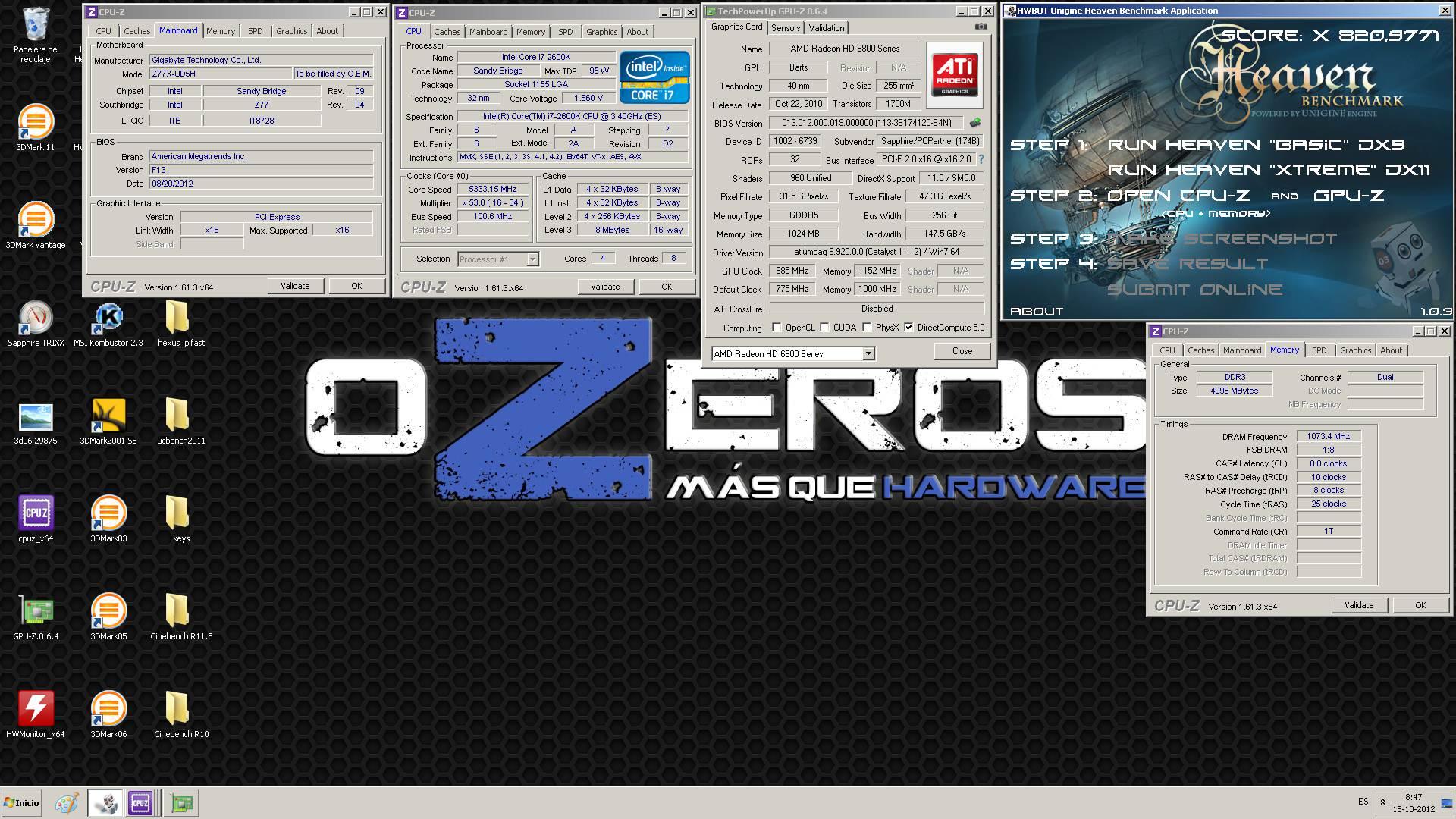Open the 3d06 29875 image file
The height and width of the screenshot is (819, 1456).
click(x=36, y=422)
